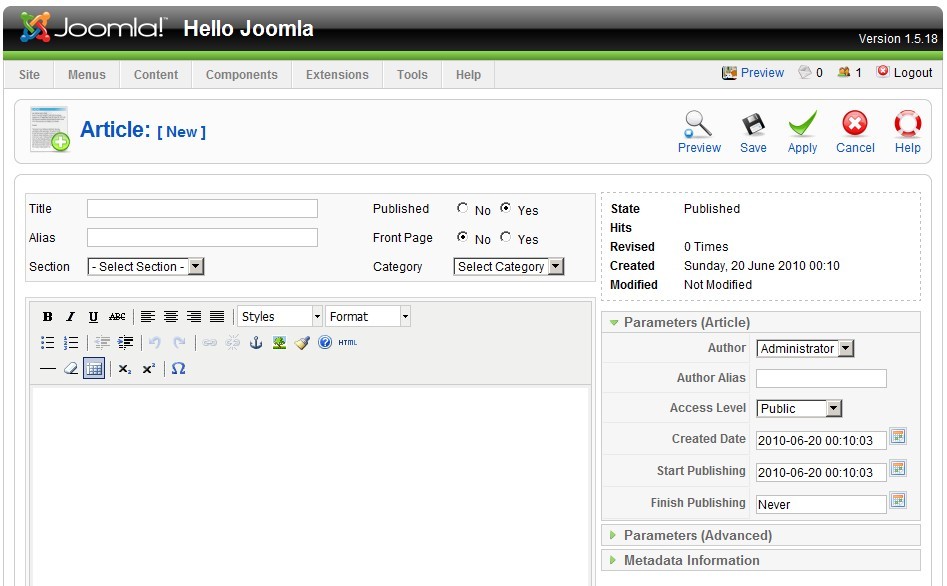Align editor text to the right
This screenshot has width=947, height=586.
(194, 317)
